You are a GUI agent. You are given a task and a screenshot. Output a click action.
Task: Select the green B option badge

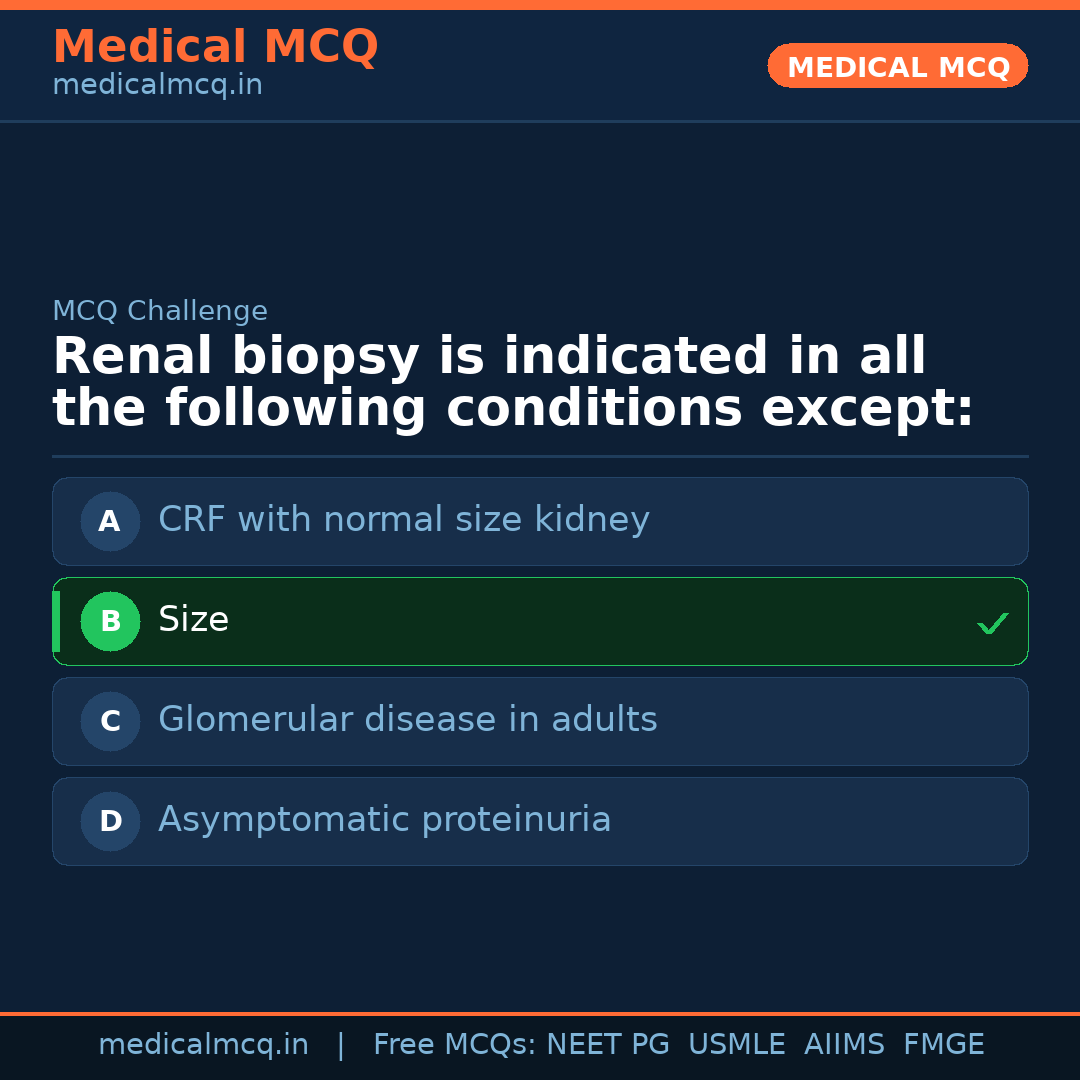[110, 621]
